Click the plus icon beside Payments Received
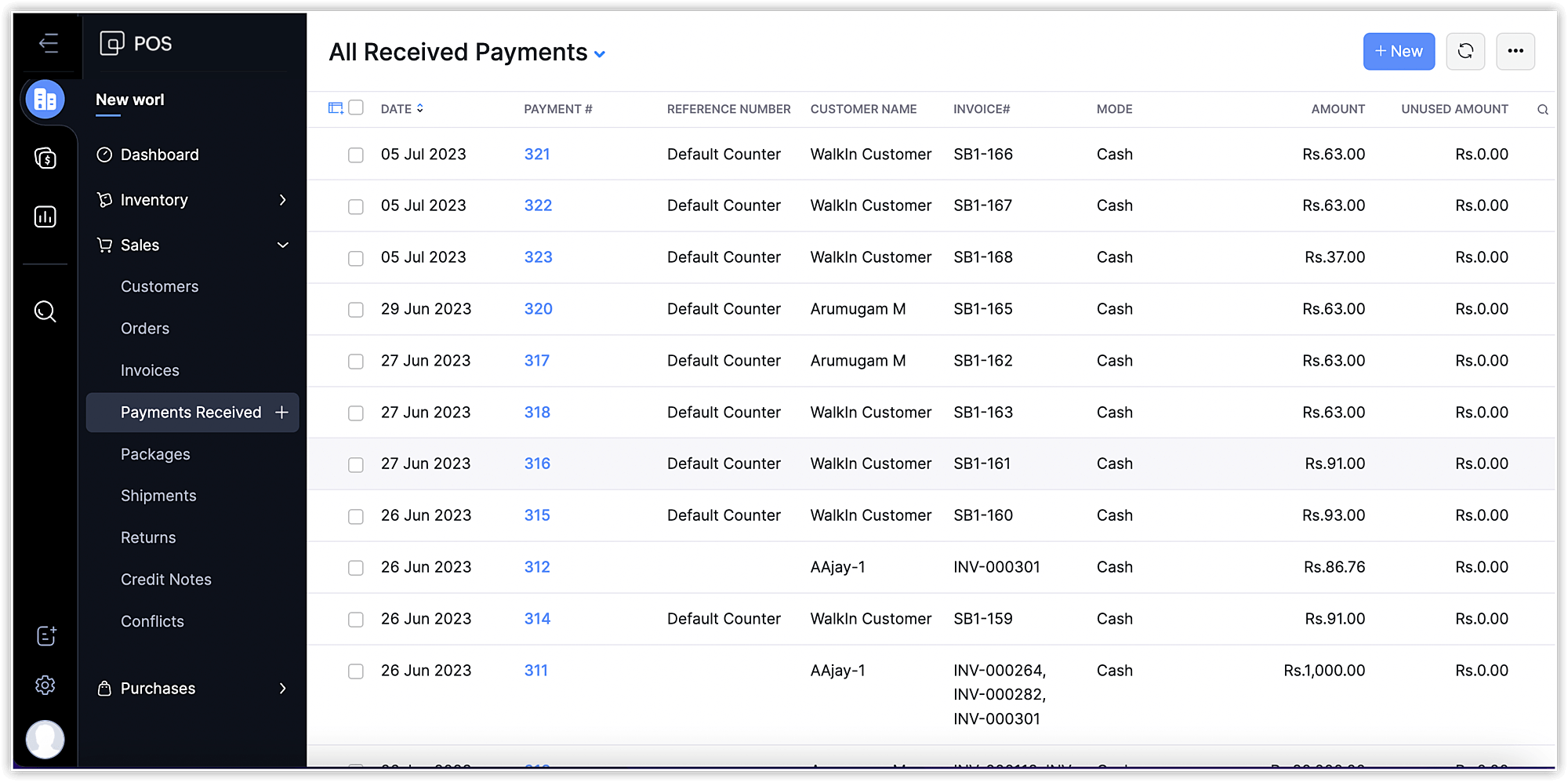 282,413
